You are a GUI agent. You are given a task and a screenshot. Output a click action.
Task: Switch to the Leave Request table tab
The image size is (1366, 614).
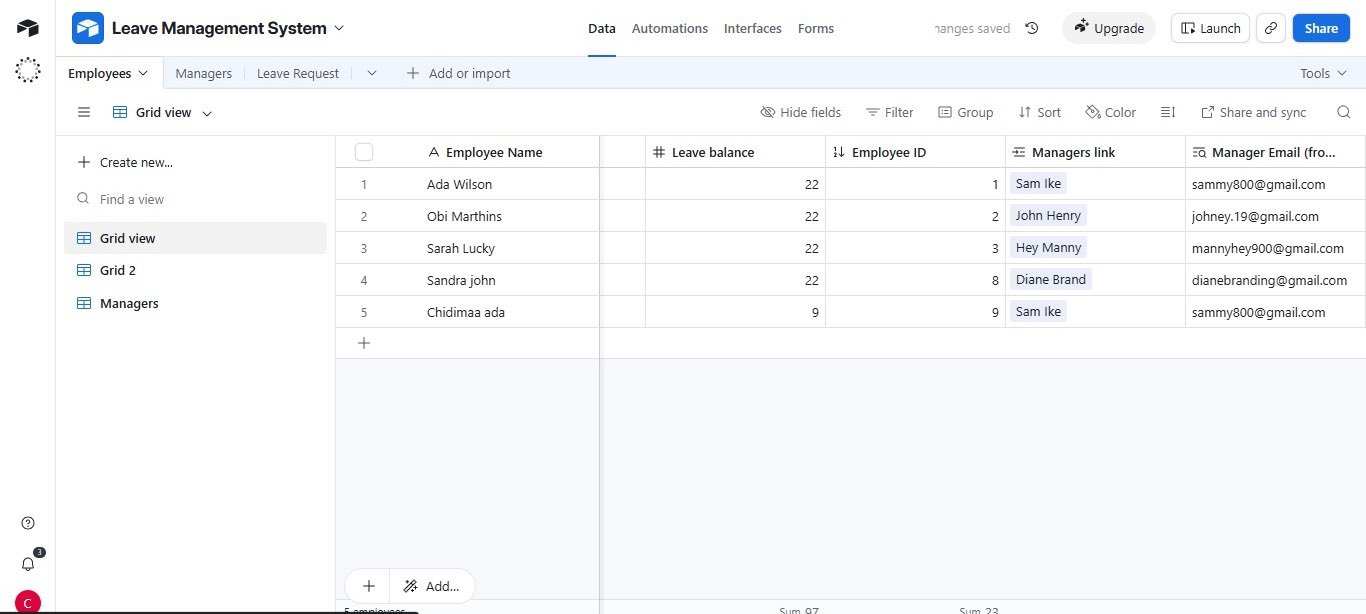point(297,73)
